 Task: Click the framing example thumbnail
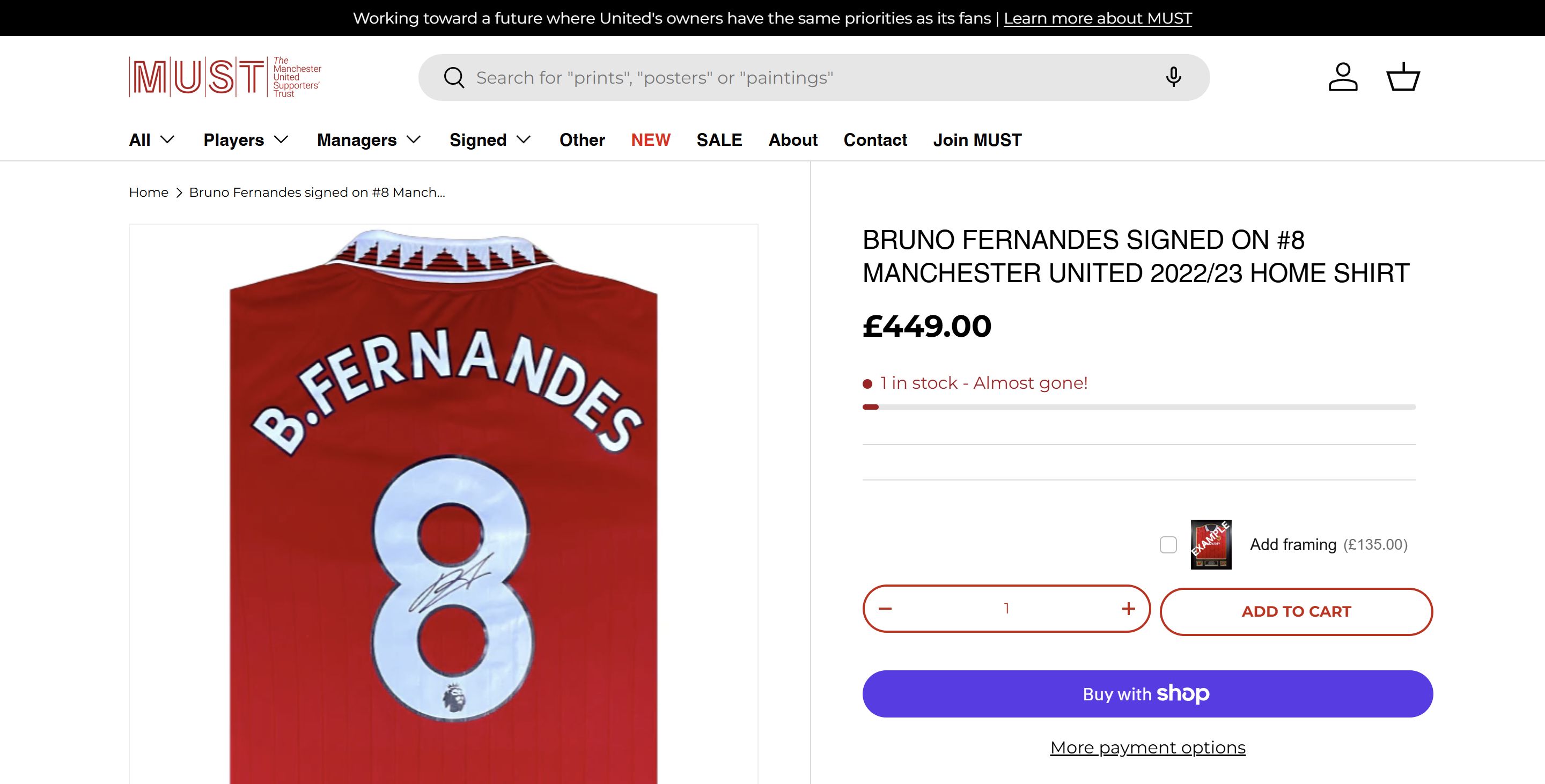[x=1210, y=544]
